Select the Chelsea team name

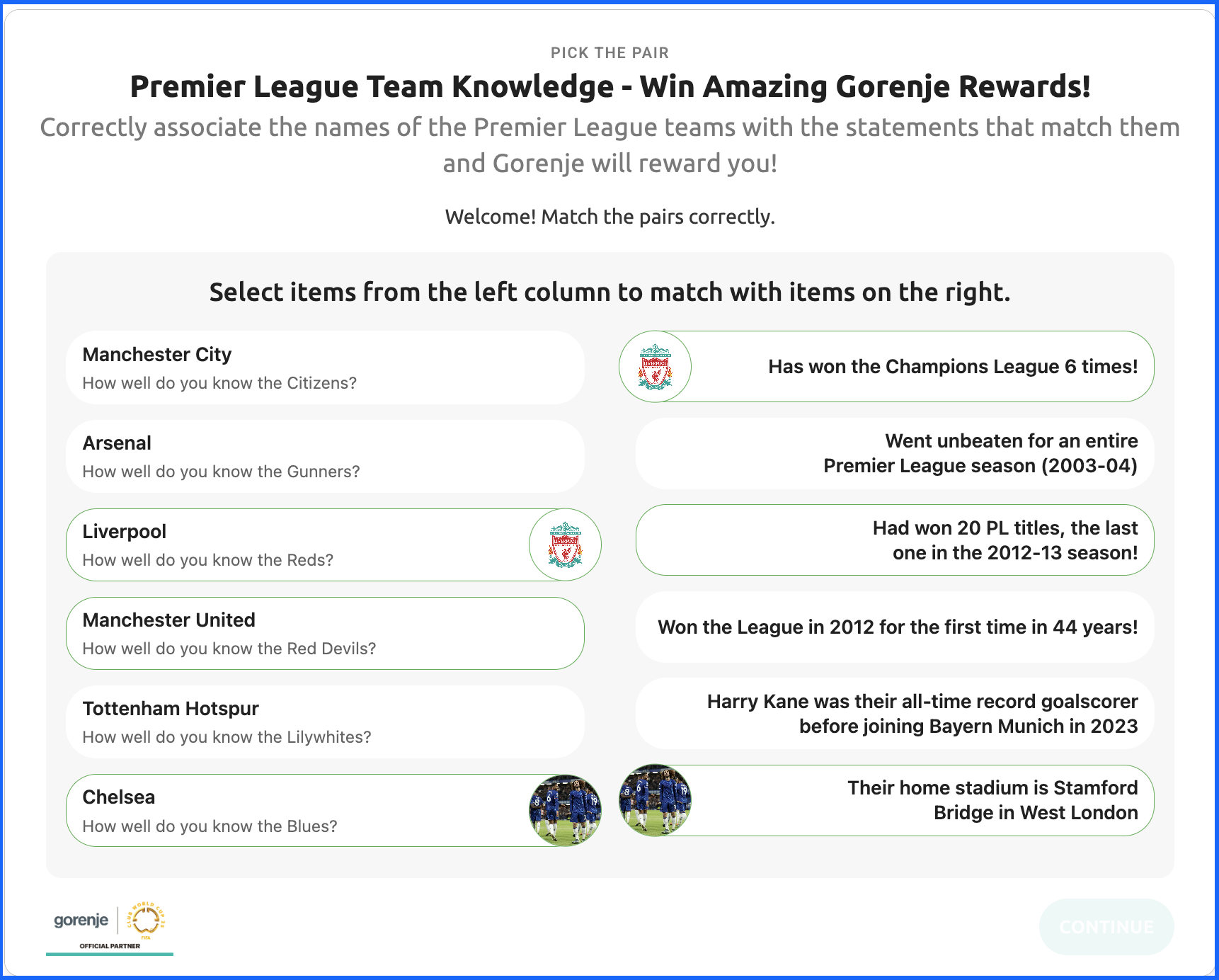point(119,797)
